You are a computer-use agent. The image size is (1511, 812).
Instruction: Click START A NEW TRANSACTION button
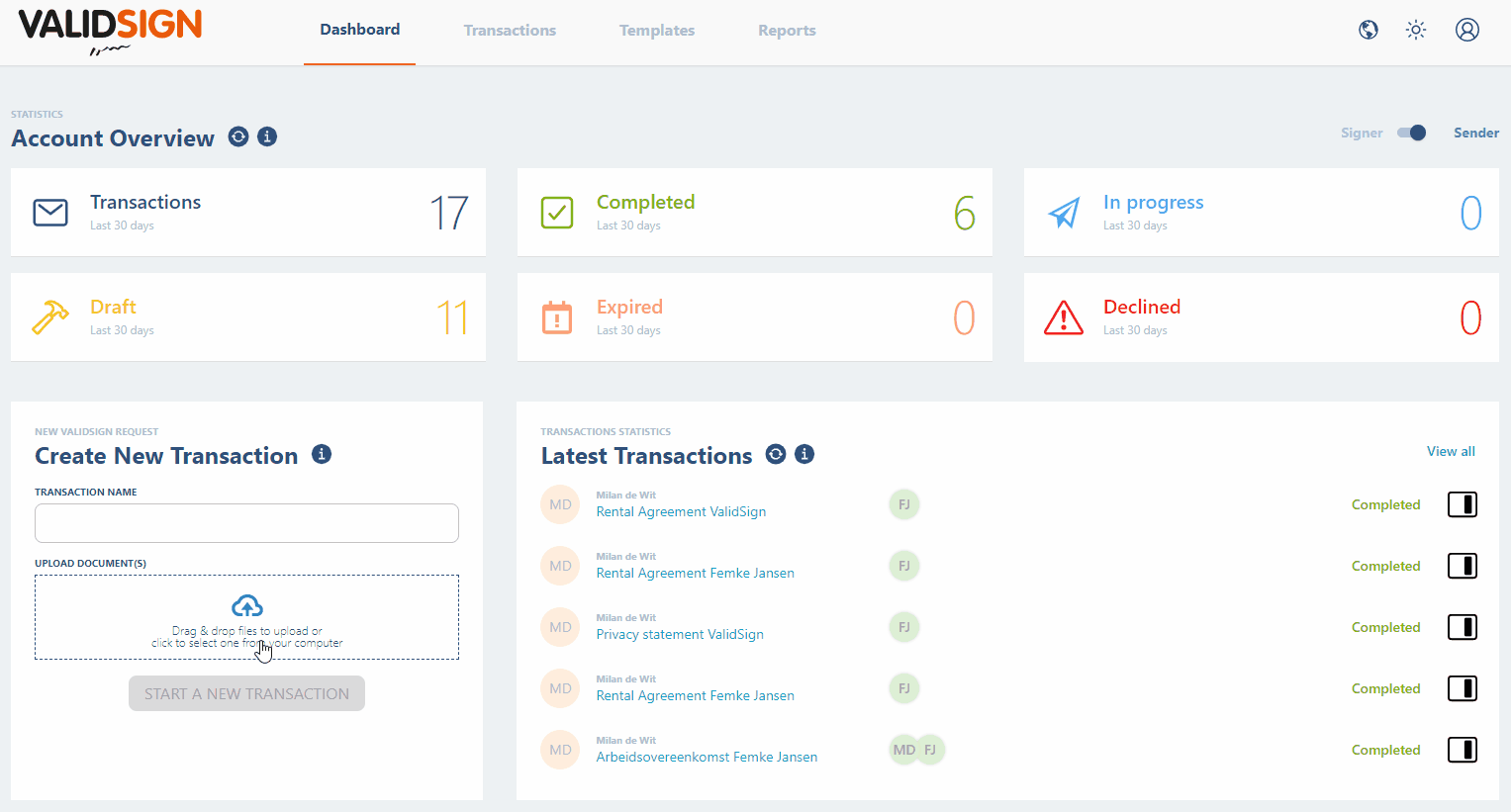click(x=246, y=693)
